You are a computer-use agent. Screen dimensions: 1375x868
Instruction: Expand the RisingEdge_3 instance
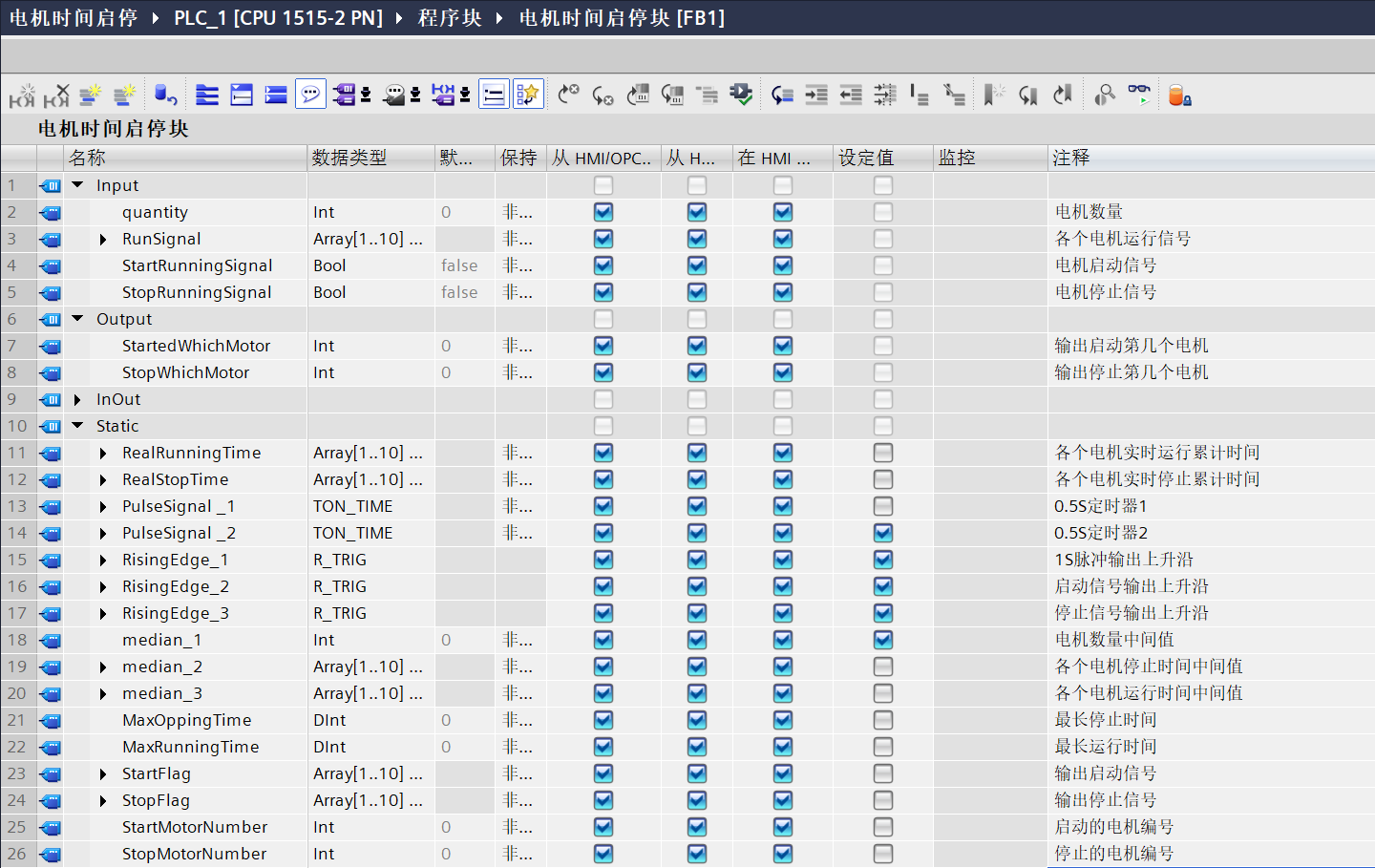pos(103,613)
